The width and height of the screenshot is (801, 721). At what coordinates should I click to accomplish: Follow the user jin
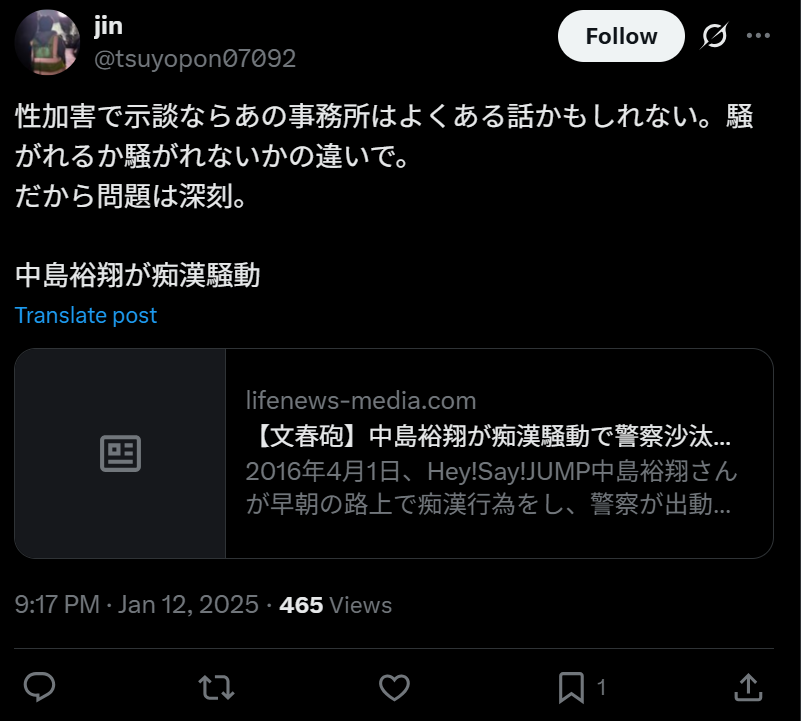click(621, 36)
